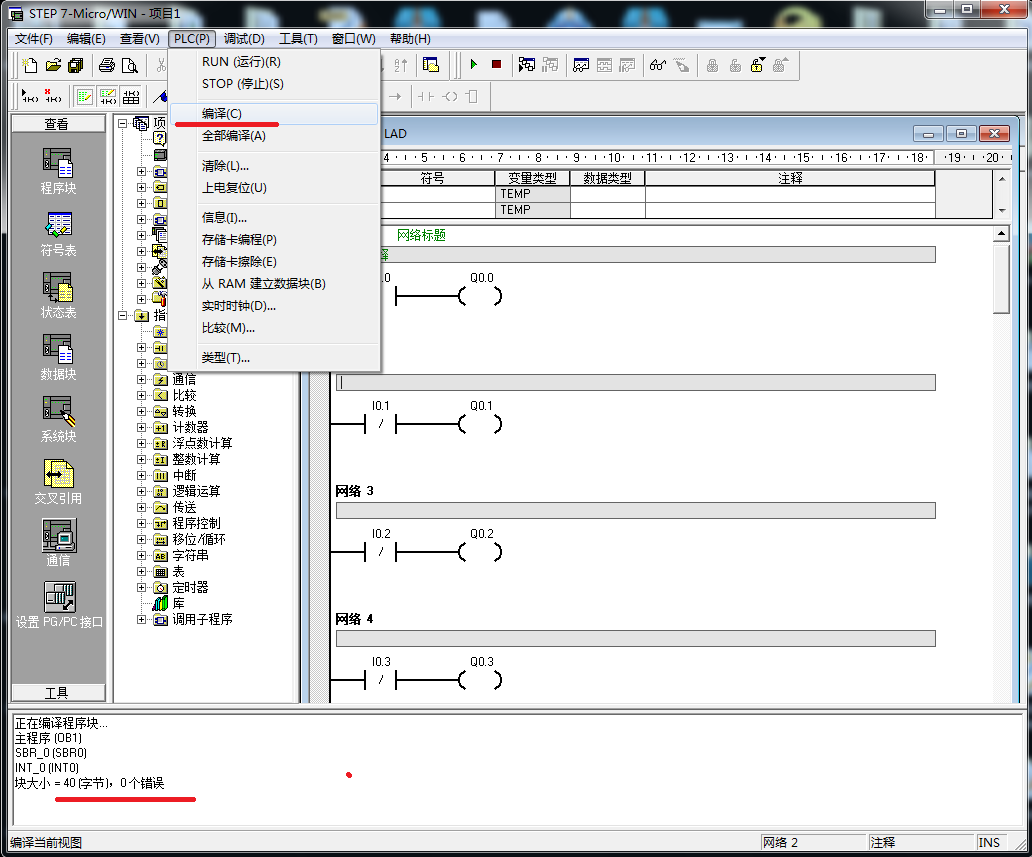Choose 编译(C) from the PLC menu
This screenshot has height=857, width=1032.
click(222, 114)
